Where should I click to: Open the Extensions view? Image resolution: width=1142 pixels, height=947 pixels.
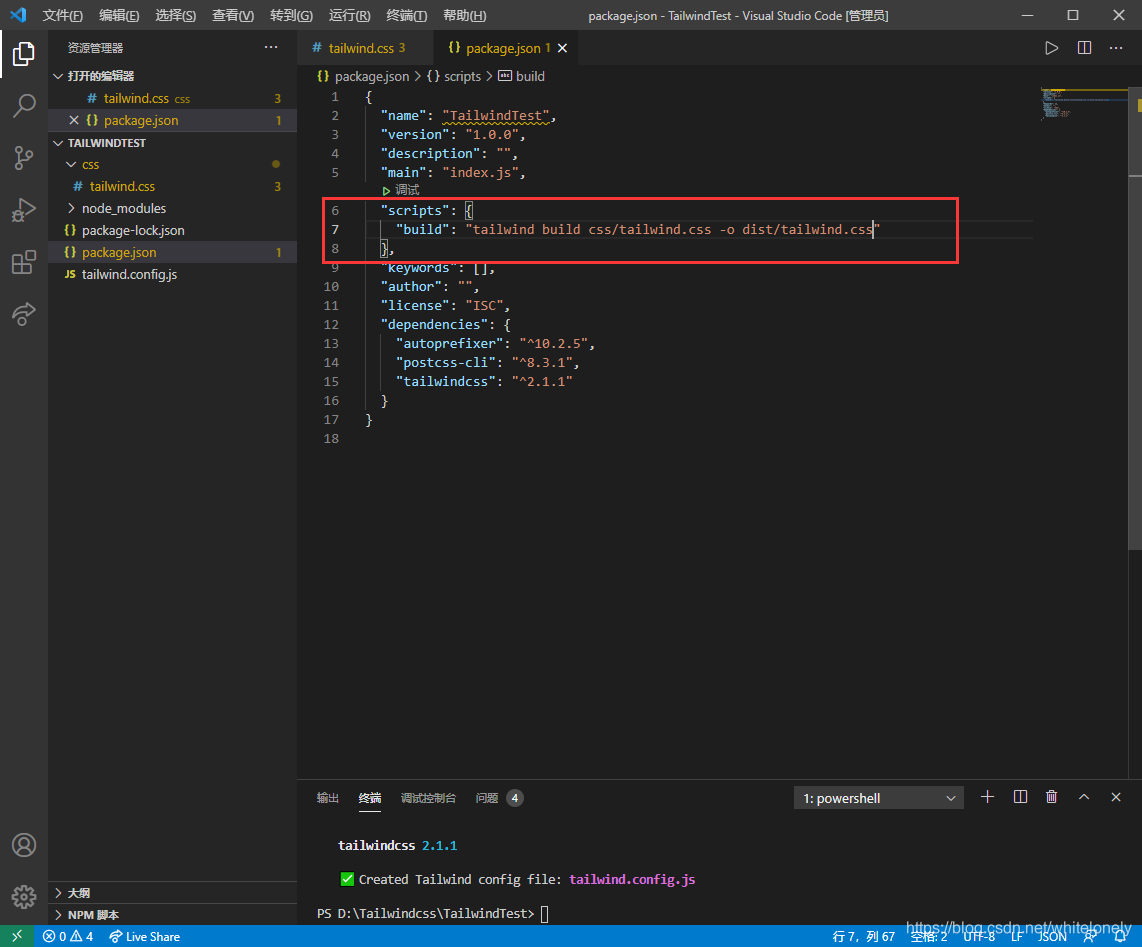[24, 262]
